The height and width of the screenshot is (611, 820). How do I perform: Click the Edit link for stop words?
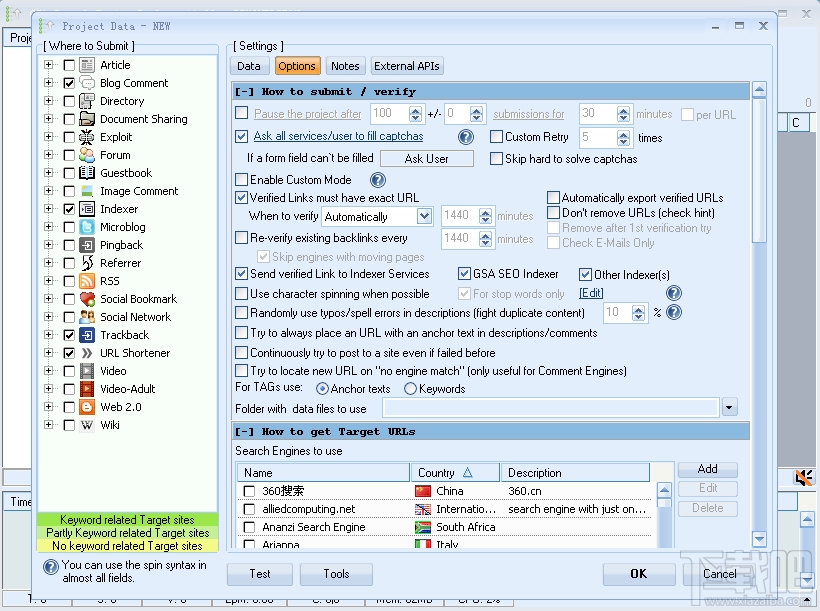click(591, 293)
